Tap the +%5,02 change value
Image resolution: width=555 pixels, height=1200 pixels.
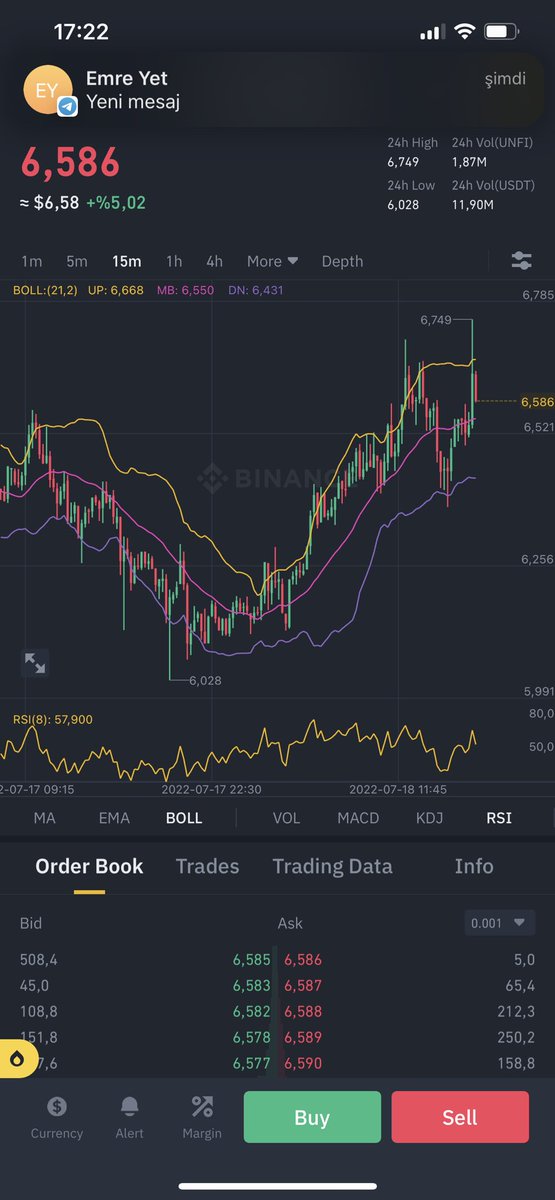(x=116, y=203)
